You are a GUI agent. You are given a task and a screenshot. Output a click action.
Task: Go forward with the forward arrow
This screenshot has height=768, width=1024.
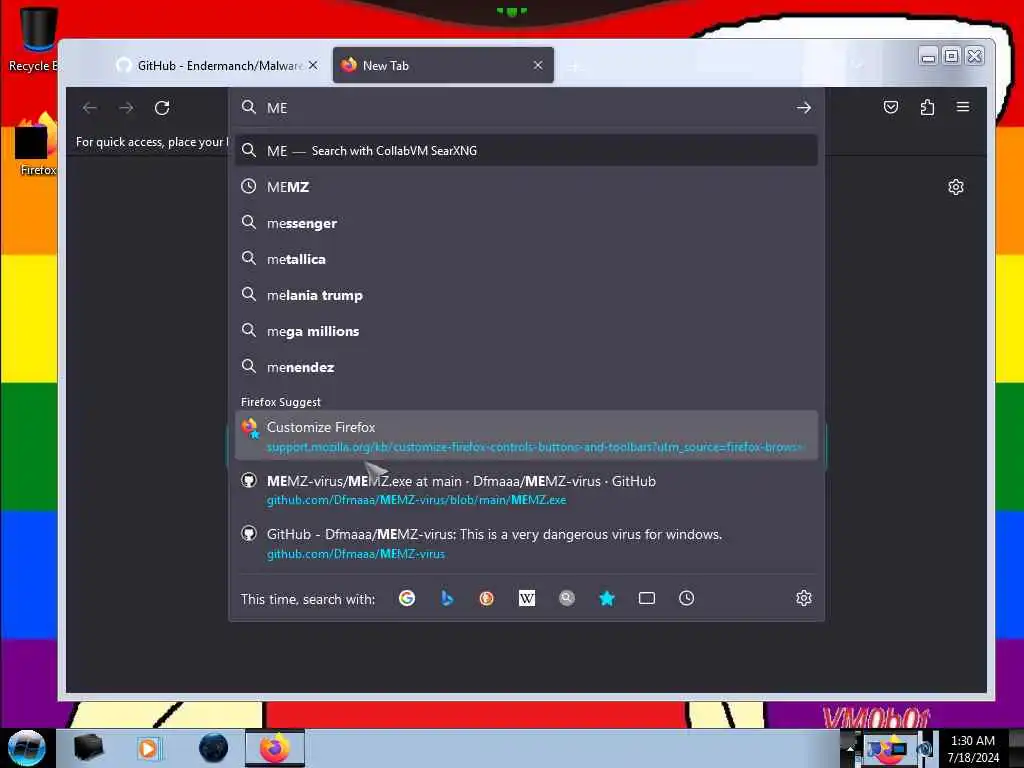click(x=126, y=108)
